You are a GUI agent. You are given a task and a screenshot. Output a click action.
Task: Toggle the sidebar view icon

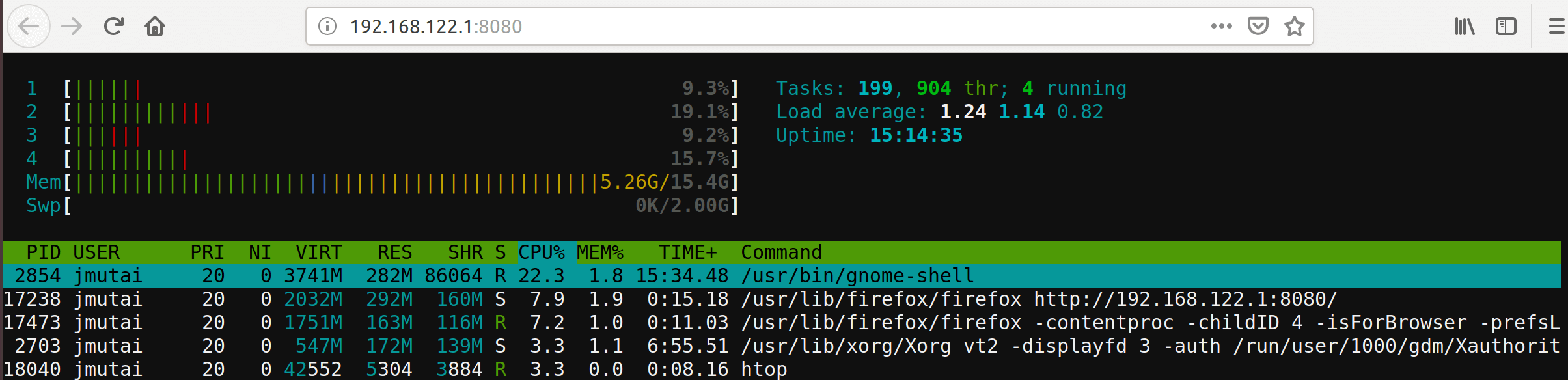1506,26
